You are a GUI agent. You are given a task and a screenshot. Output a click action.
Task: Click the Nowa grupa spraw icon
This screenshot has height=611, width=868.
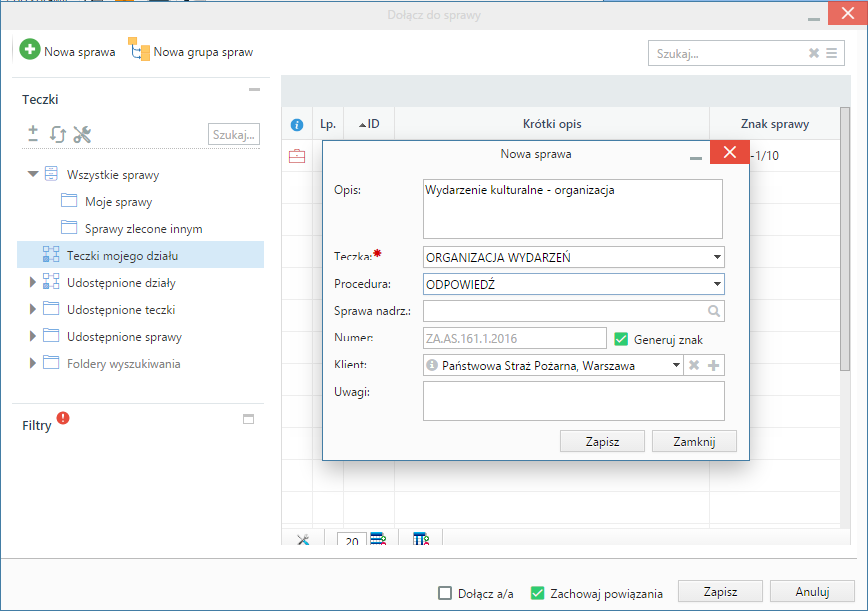139,51
